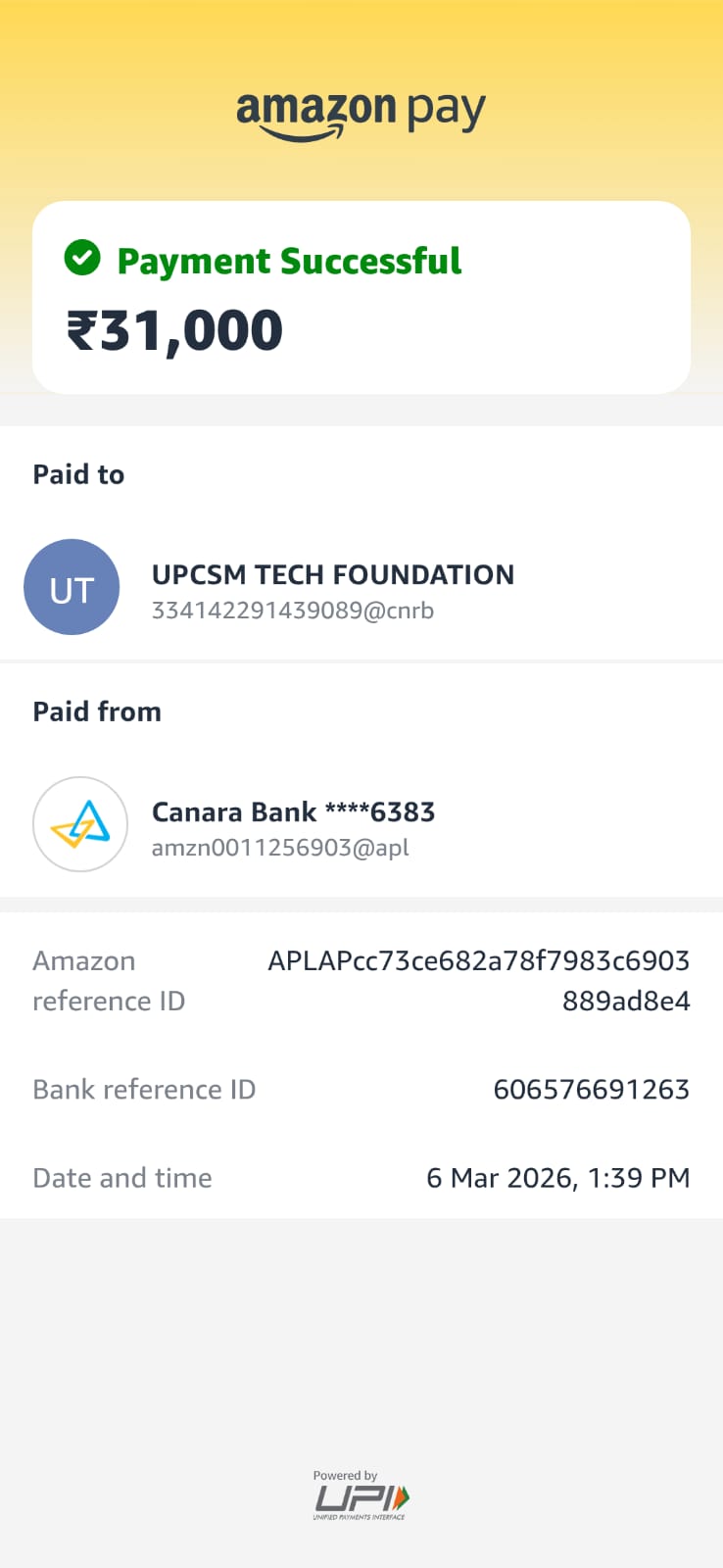Click the Payment Successful heading
Viewport: 723px width, 1568px height.
tap(289, 260)
